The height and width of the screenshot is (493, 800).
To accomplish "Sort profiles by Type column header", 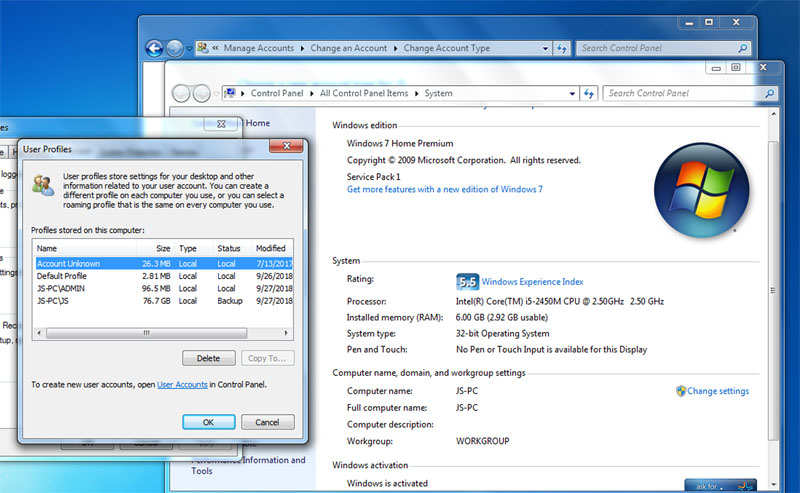I will 194,249.
